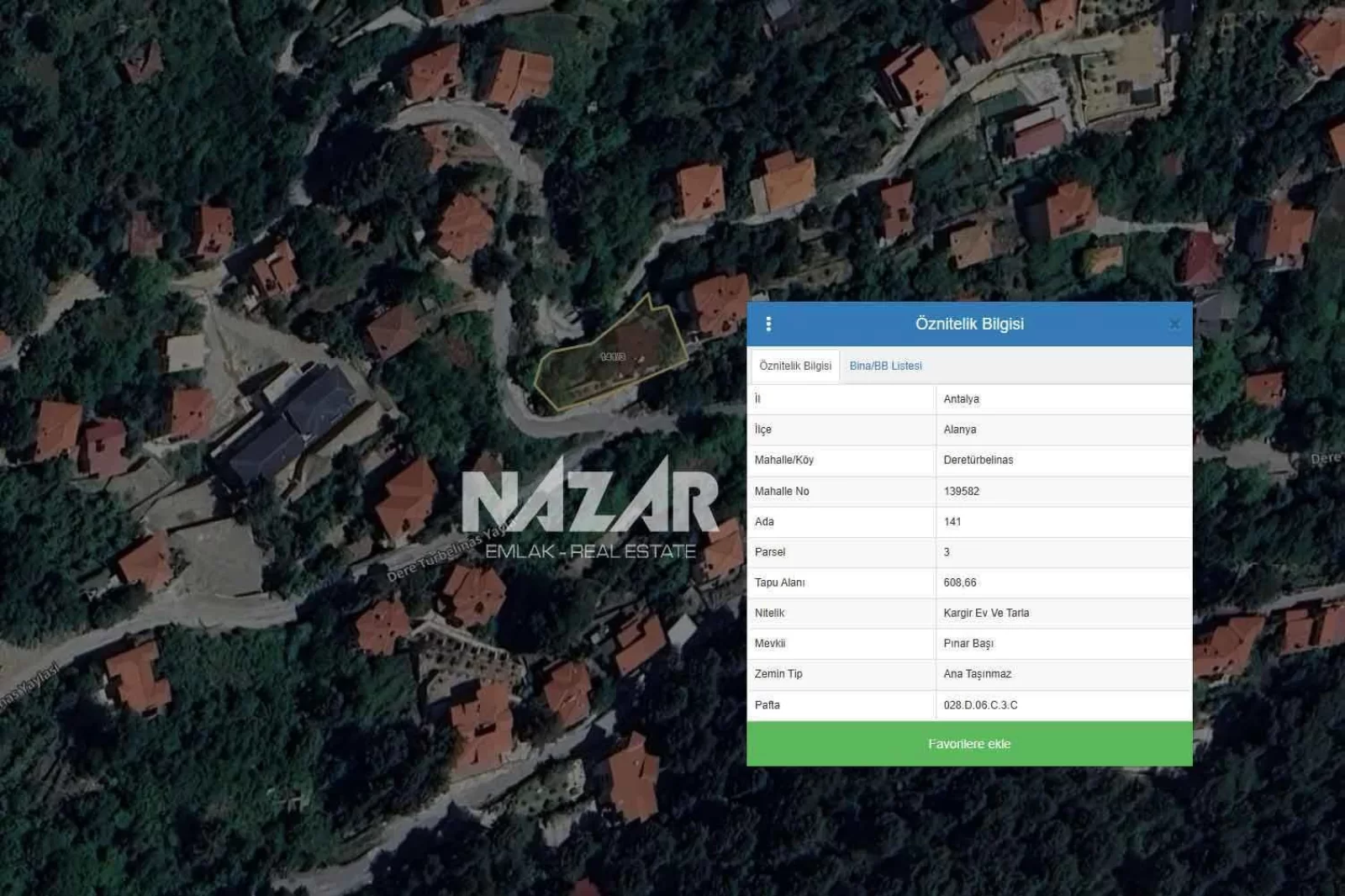The width and height of the screenshot is (1345, 896).
Task: Close the Öznitelik Bilgisi panel
Action: click(1174, 324)
